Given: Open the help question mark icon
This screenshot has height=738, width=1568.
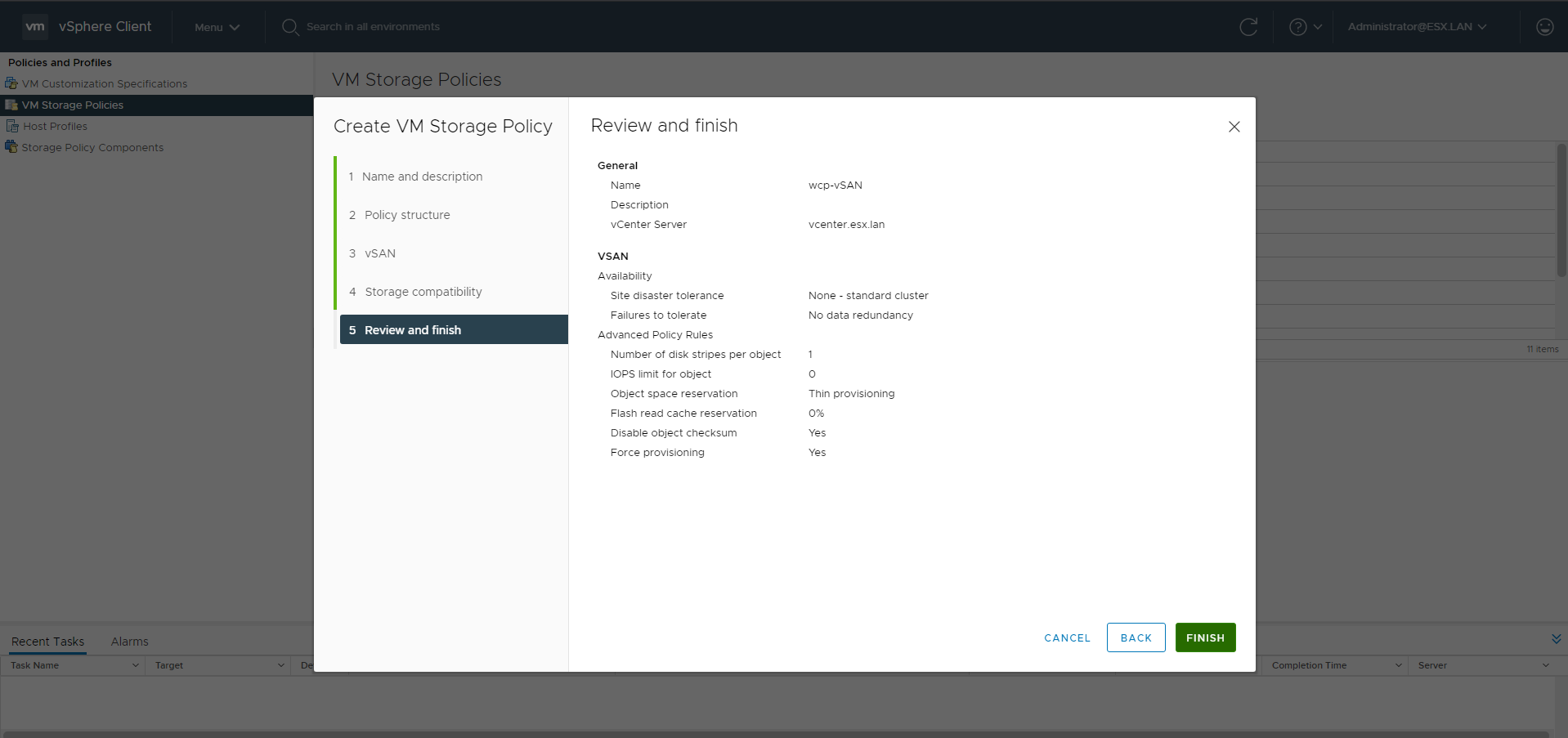Looking at the screenshot, I should pos(1297,27).
